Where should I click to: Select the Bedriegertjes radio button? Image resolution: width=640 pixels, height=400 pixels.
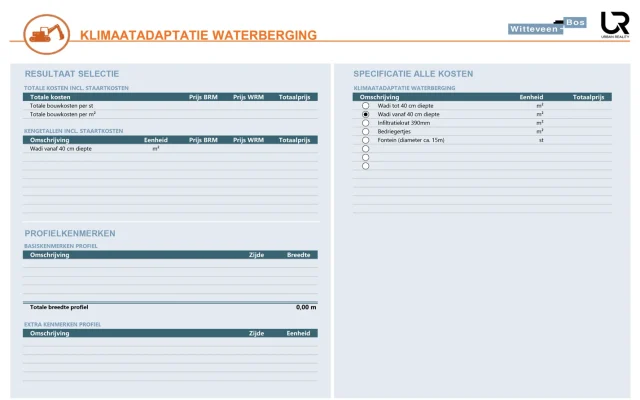[x=365, y=131]
